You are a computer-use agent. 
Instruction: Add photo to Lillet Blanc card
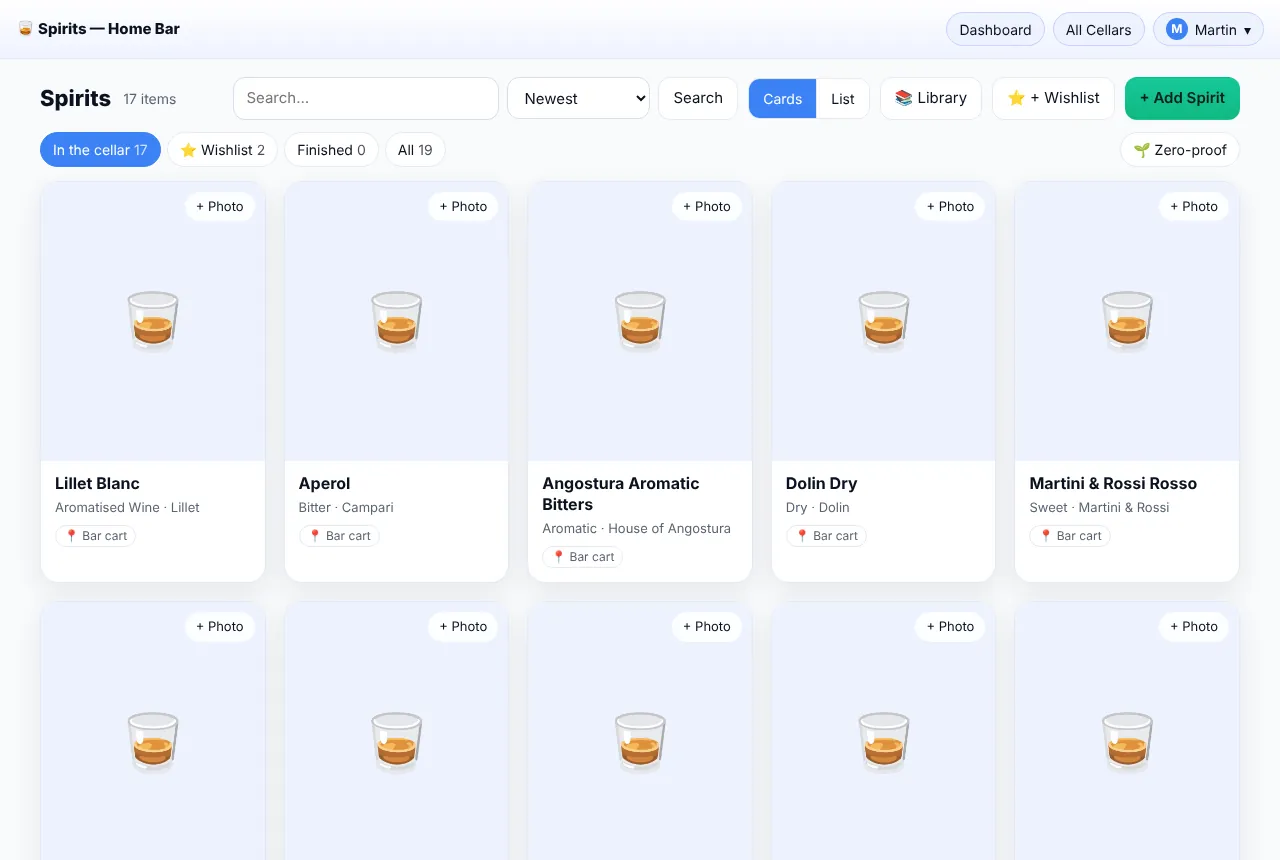click(x=220, y=206)
